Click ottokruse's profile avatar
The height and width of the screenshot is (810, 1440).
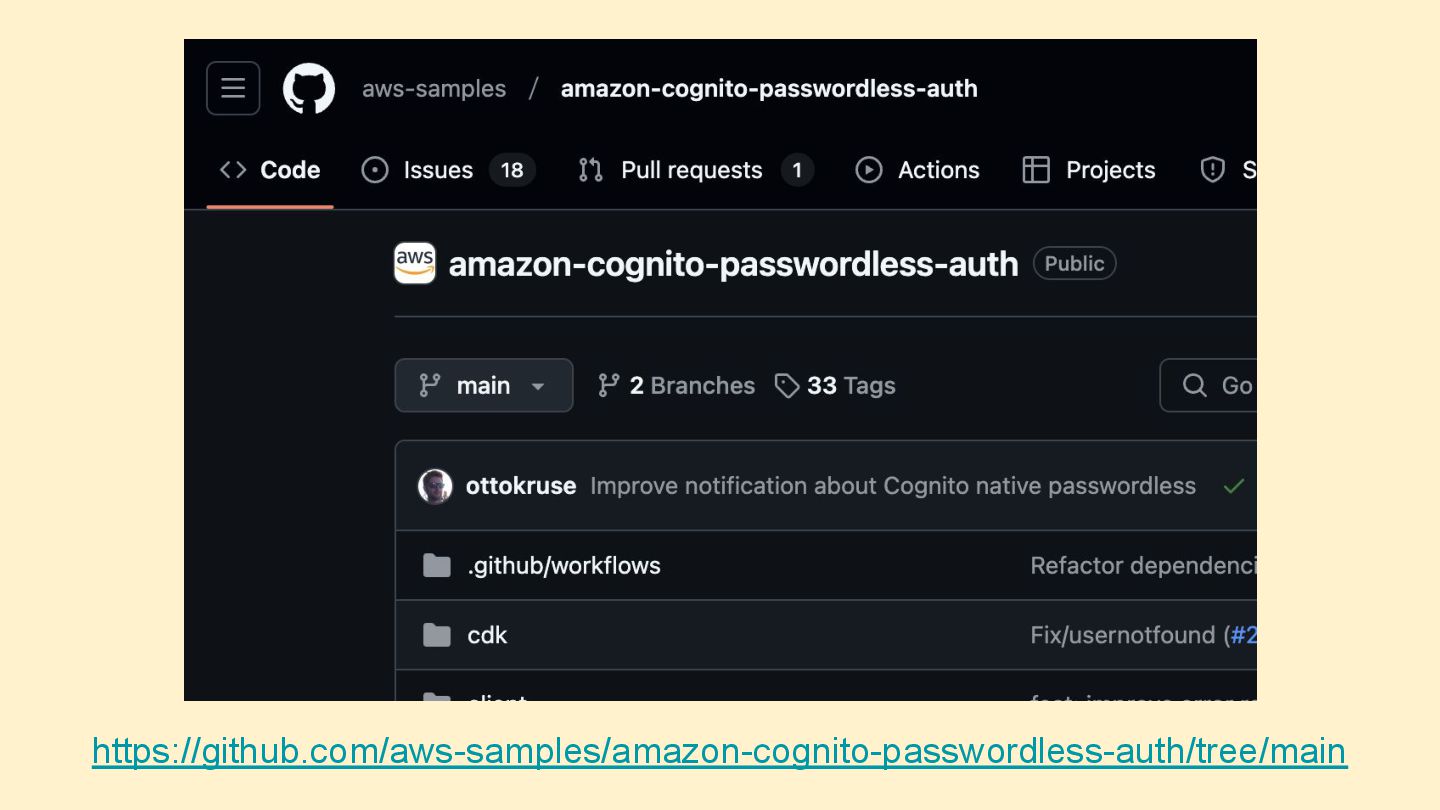pyautogui.click(x=435, y=486)
